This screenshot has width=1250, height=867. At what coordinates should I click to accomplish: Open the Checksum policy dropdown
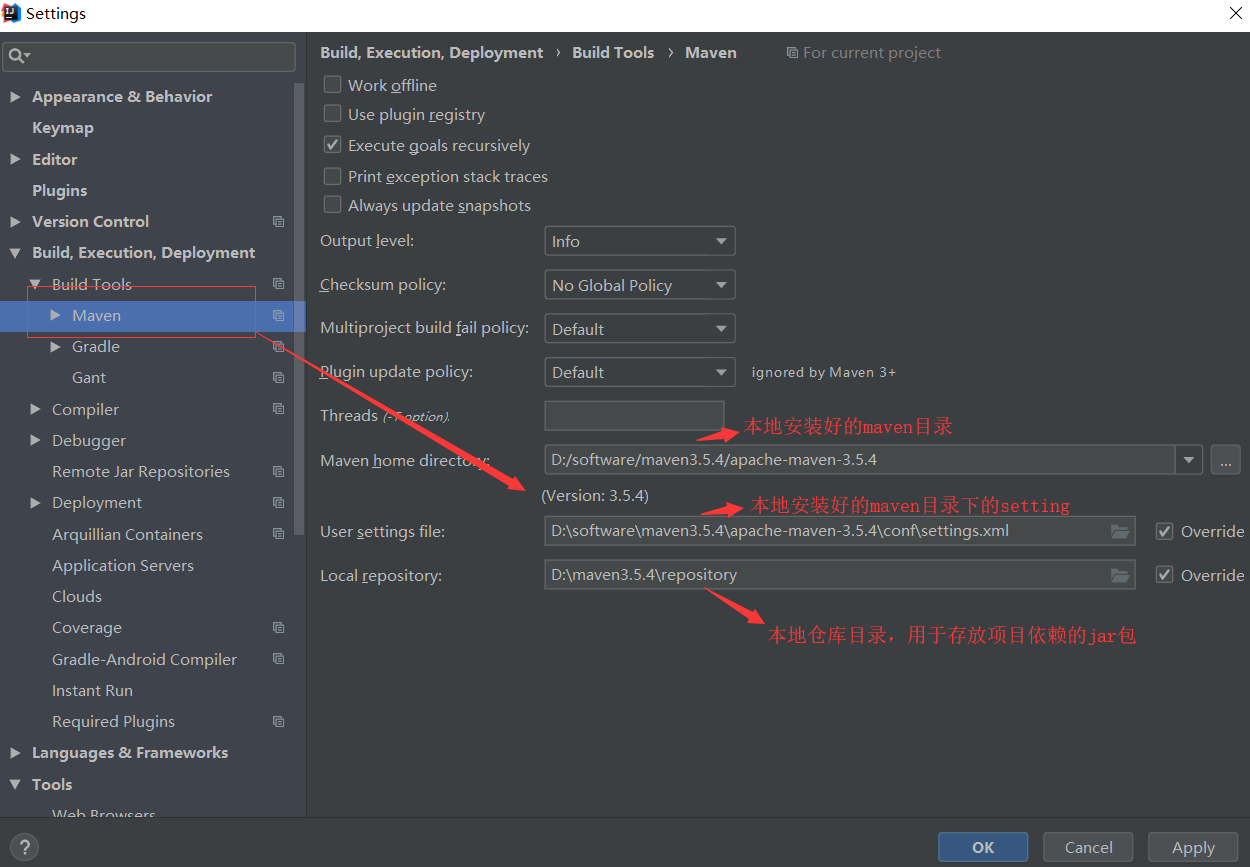[x=640, y=285]
